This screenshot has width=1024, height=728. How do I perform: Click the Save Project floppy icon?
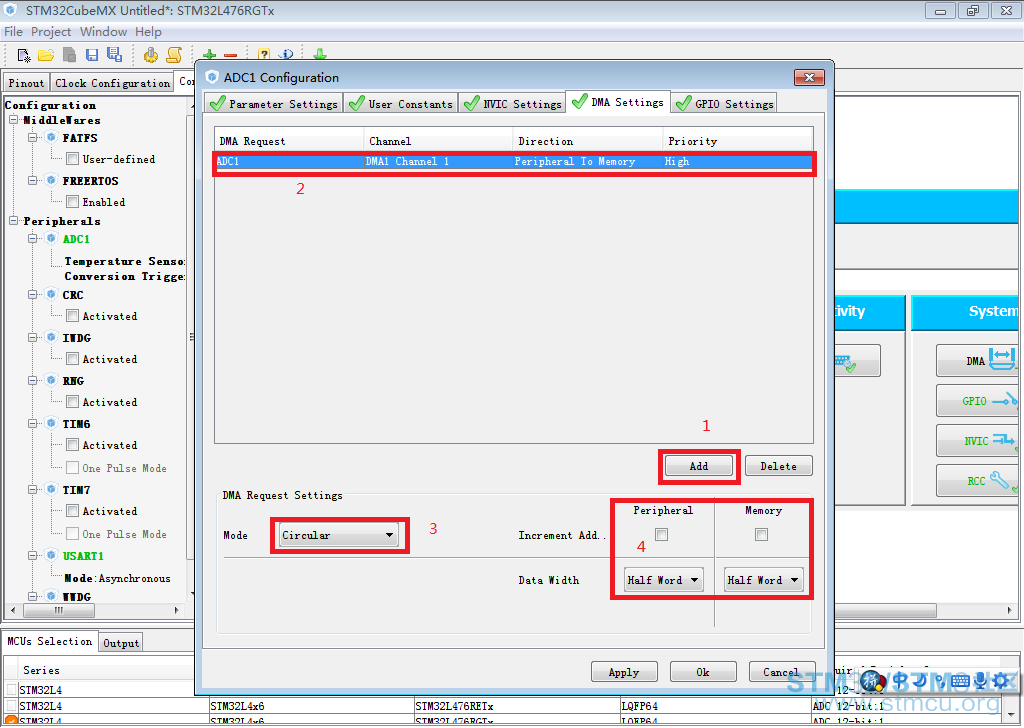[x=92, y=55]
